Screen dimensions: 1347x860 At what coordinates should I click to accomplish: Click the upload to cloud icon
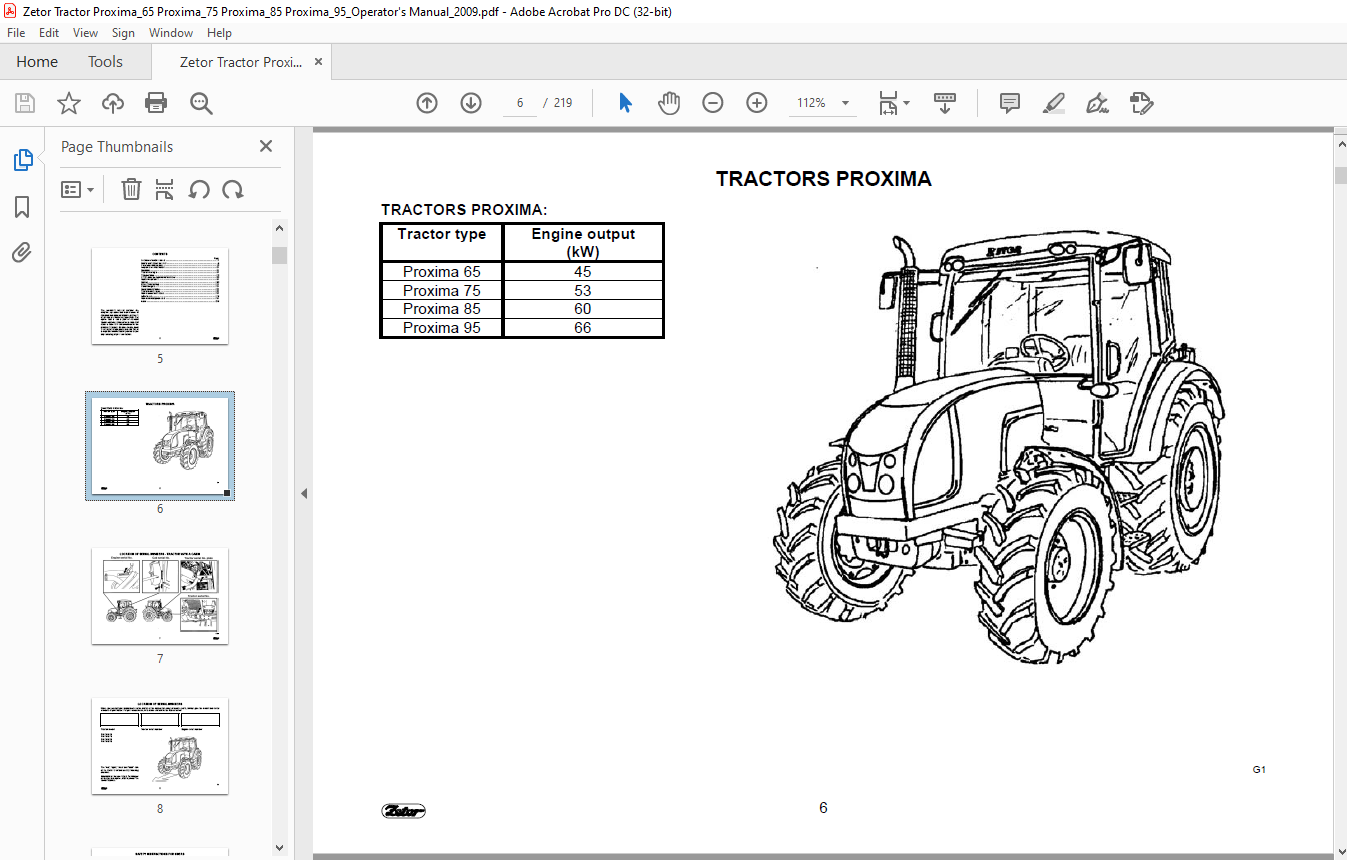113,103
